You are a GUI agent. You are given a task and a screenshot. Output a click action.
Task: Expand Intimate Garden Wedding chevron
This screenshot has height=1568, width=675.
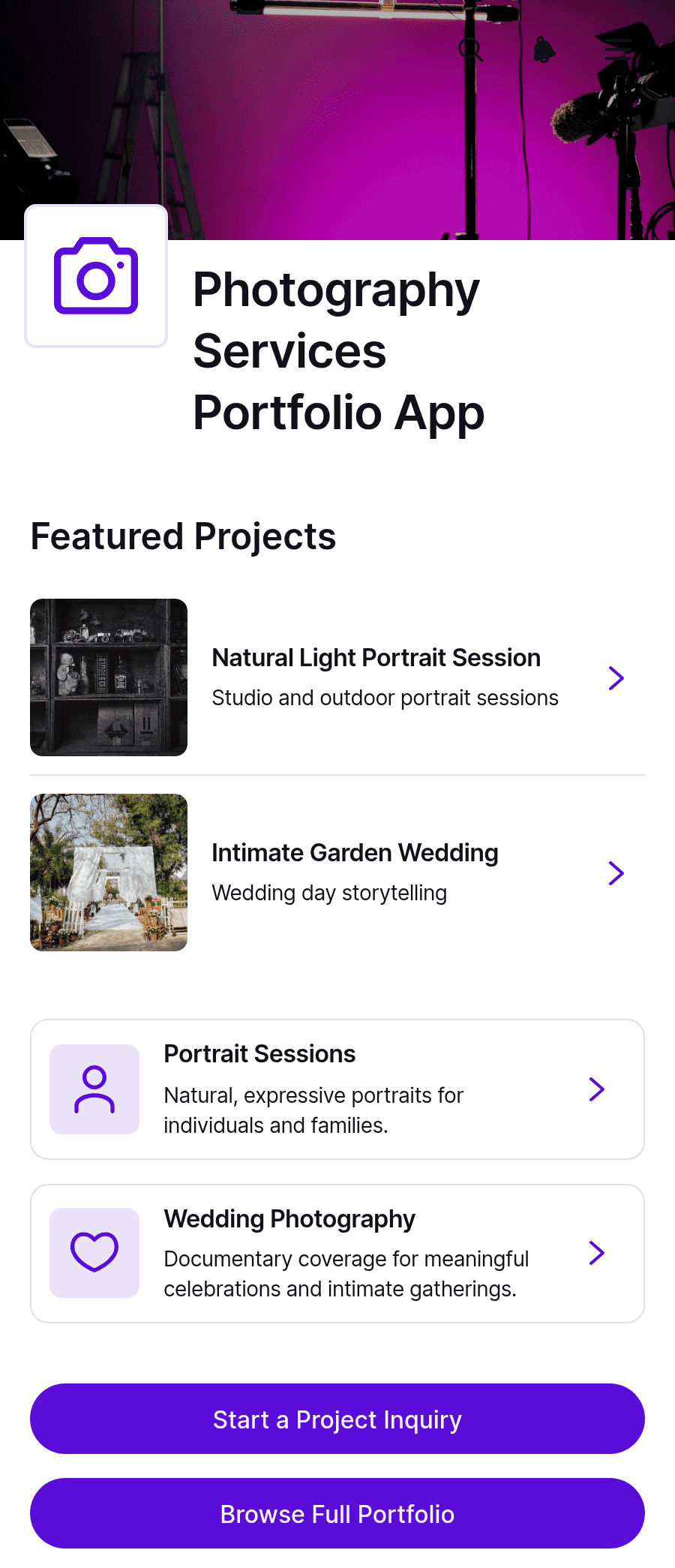click(616, 873)
